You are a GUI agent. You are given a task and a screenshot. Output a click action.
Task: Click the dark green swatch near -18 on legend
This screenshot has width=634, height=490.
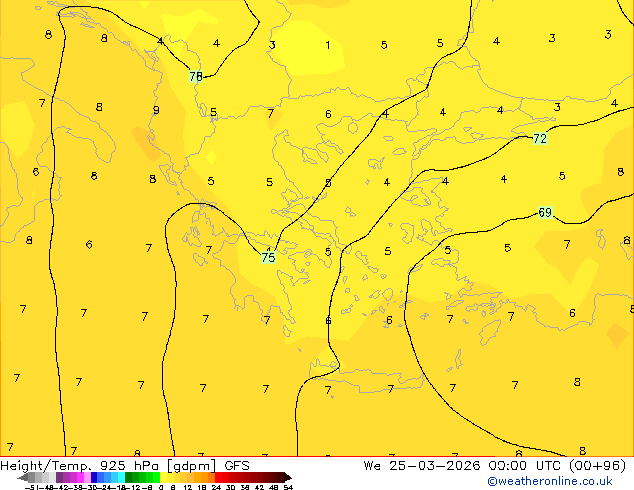(129, 477)
